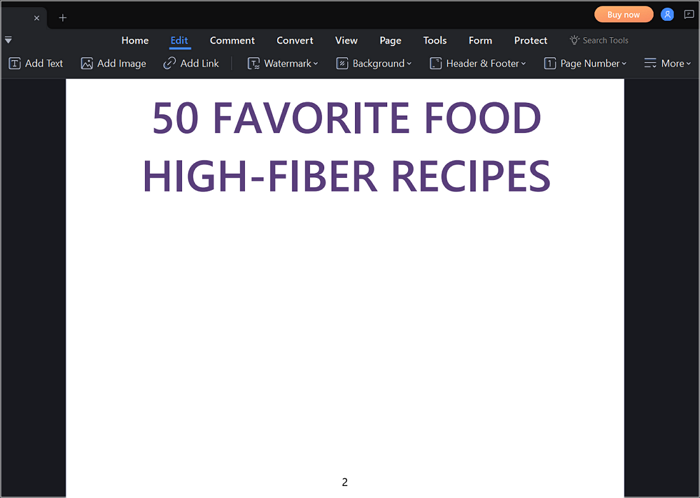
Task: Switch to the Comment tab
Action: 232,40
